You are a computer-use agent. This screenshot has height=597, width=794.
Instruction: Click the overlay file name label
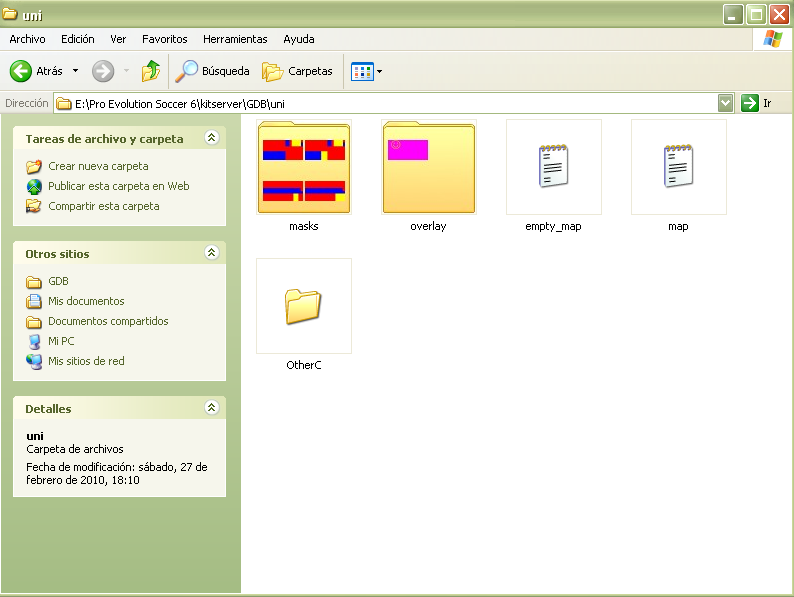pos(428,226)
